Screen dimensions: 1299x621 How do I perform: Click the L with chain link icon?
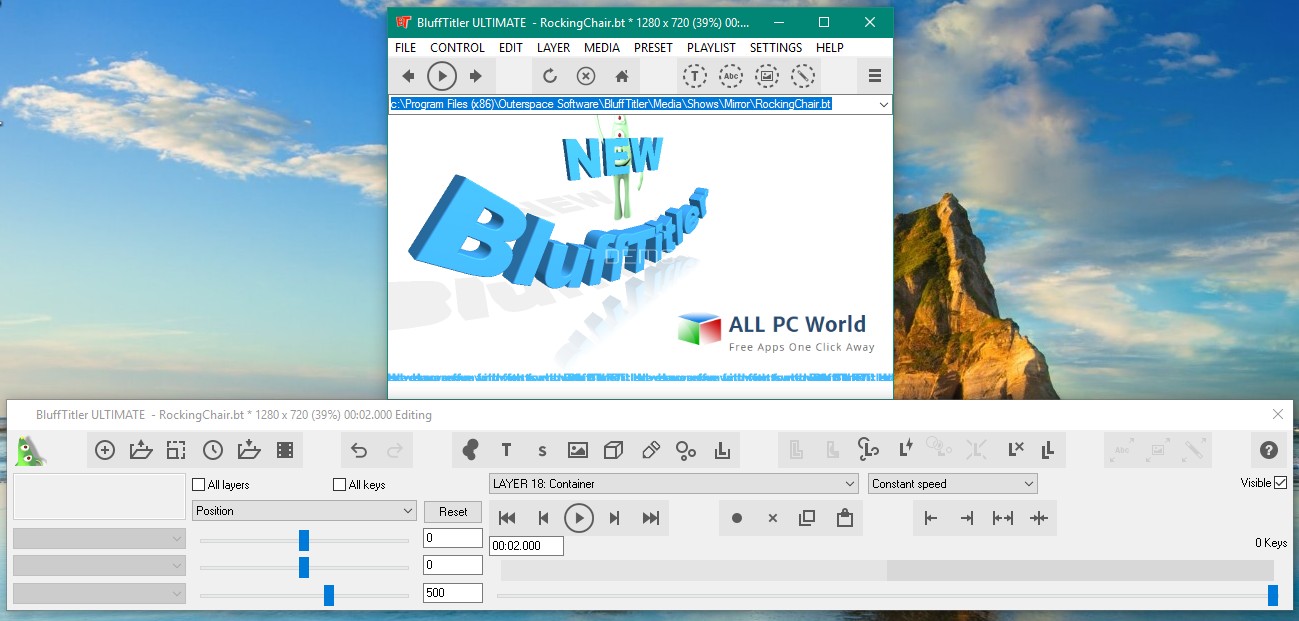point(868,449)
